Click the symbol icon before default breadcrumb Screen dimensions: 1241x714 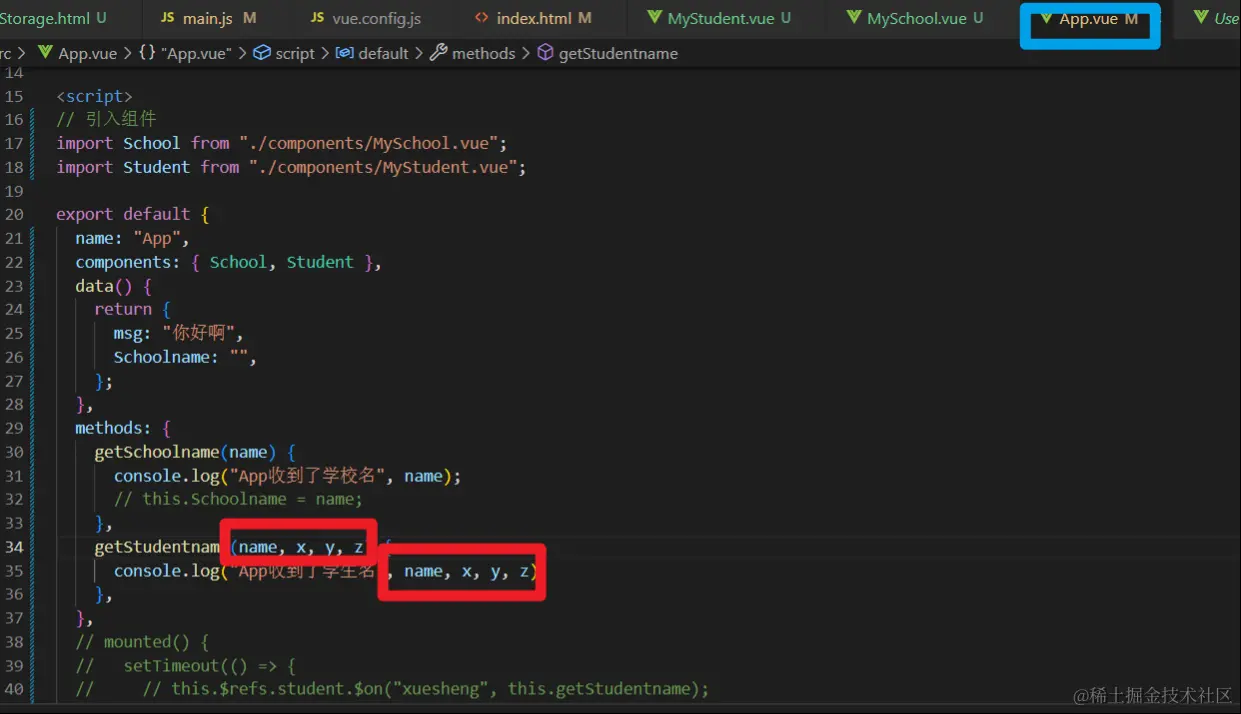point(344,53)
